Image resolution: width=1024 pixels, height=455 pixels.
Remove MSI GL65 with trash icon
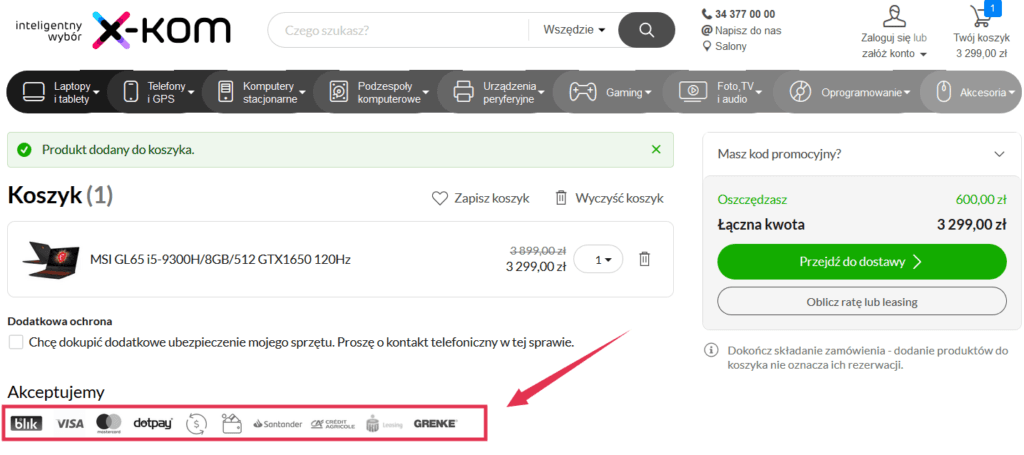645,259
